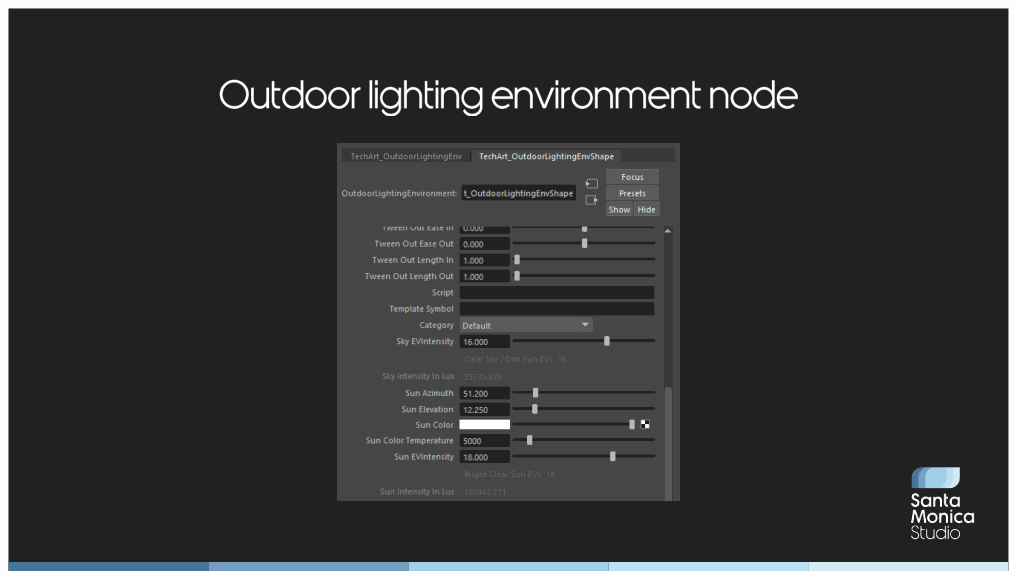
Task: Click the "Sky Intensity In Lux" label
Action: coord(418,376)
